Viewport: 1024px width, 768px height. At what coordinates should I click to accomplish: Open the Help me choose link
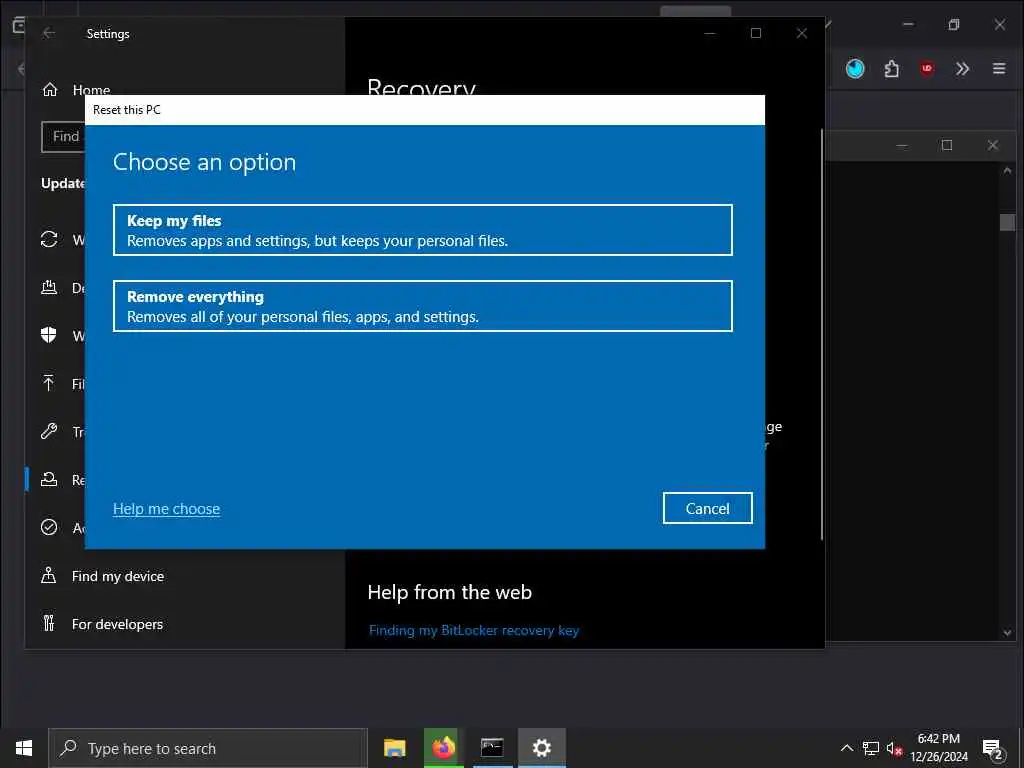(167, 509)
